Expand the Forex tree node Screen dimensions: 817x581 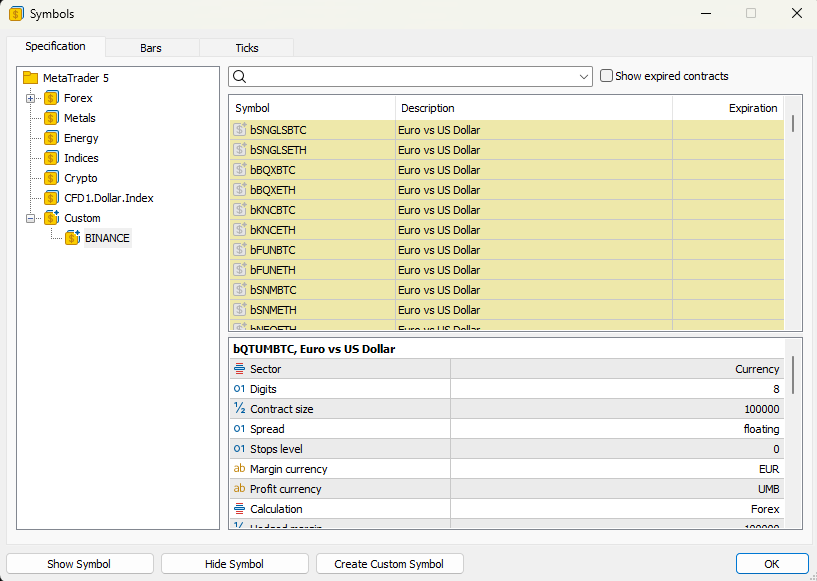(31, 98)
